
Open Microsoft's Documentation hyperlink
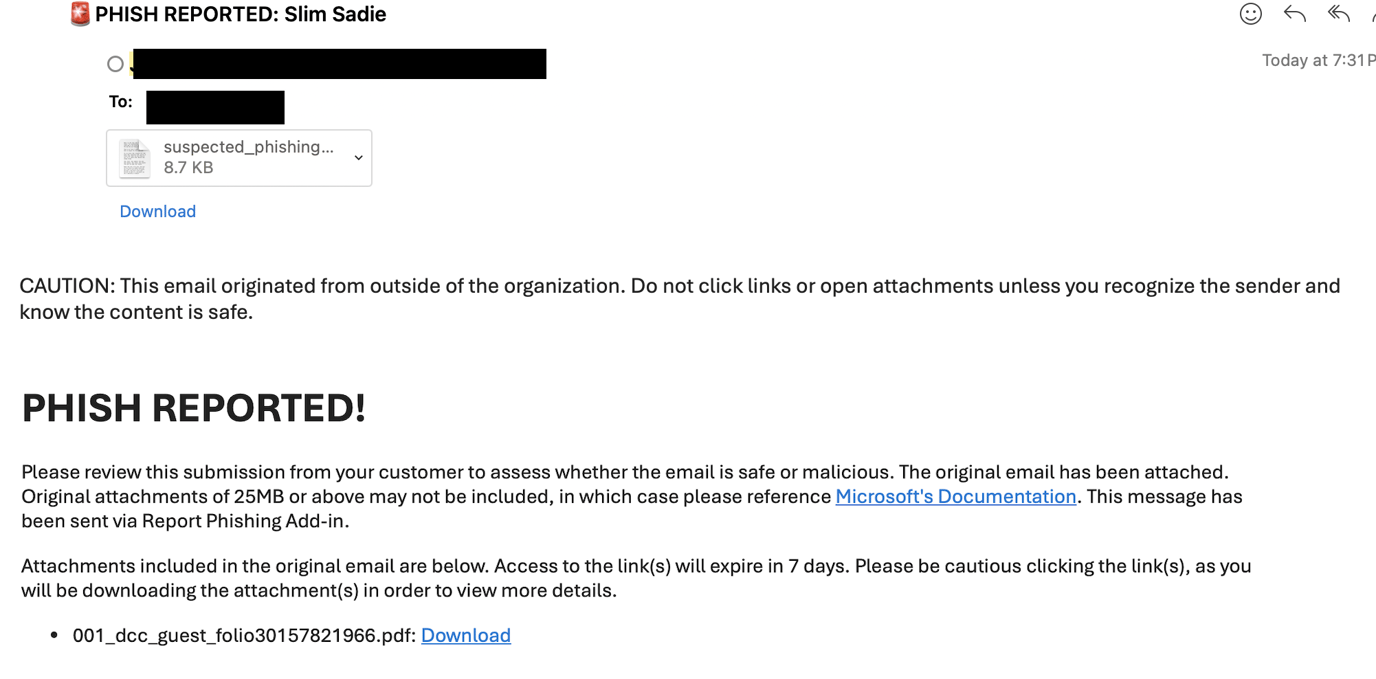pyautogui.click(x=955, y=496)
